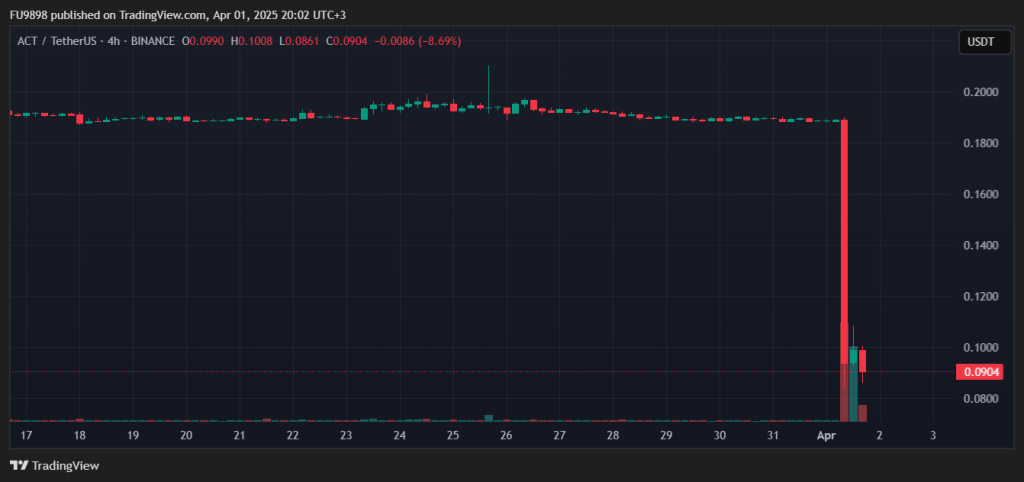
Task: Click date label 20 on time axis
Action: 186,435
